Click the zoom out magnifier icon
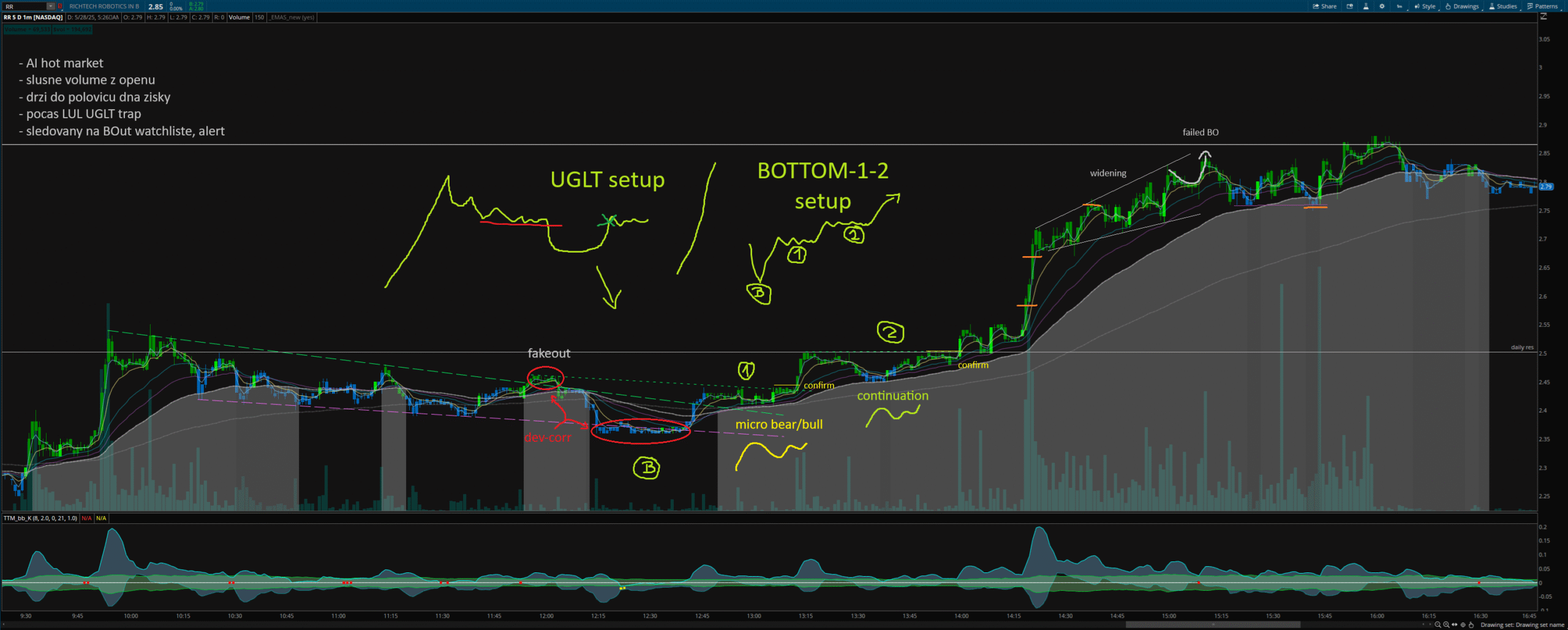Image resolution: width=1568 pixels, height=630 pixels. click(x=1438, y=625)
